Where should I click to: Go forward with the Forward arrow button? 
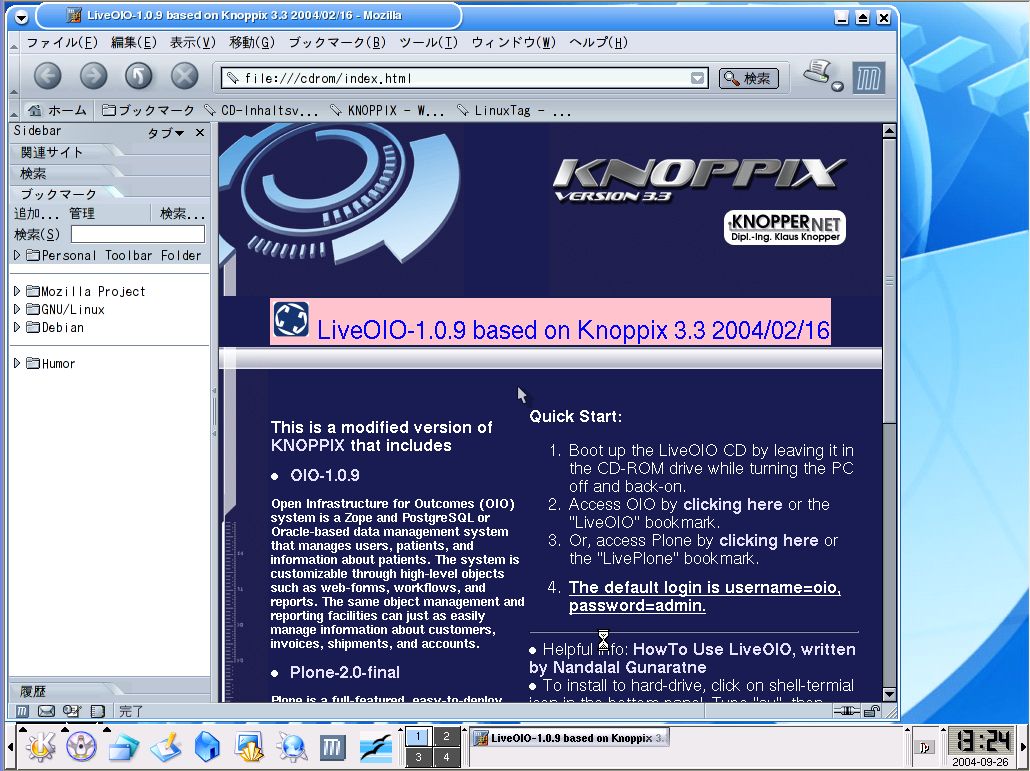click(93, 77)
